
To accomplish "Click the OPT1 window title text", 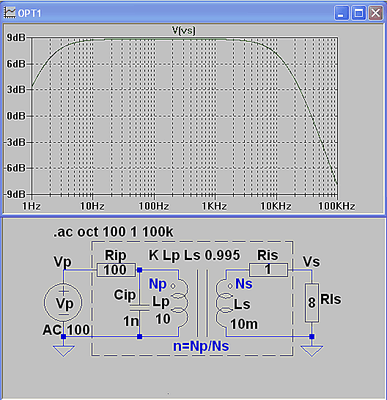I will (30, 13).
